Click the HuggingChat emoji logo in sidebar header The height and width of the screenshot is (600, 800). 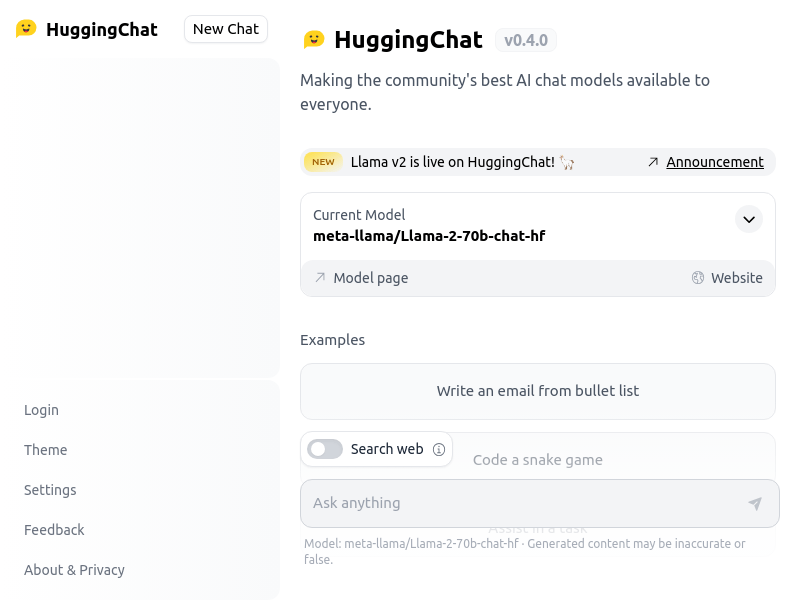click(25, 29)
